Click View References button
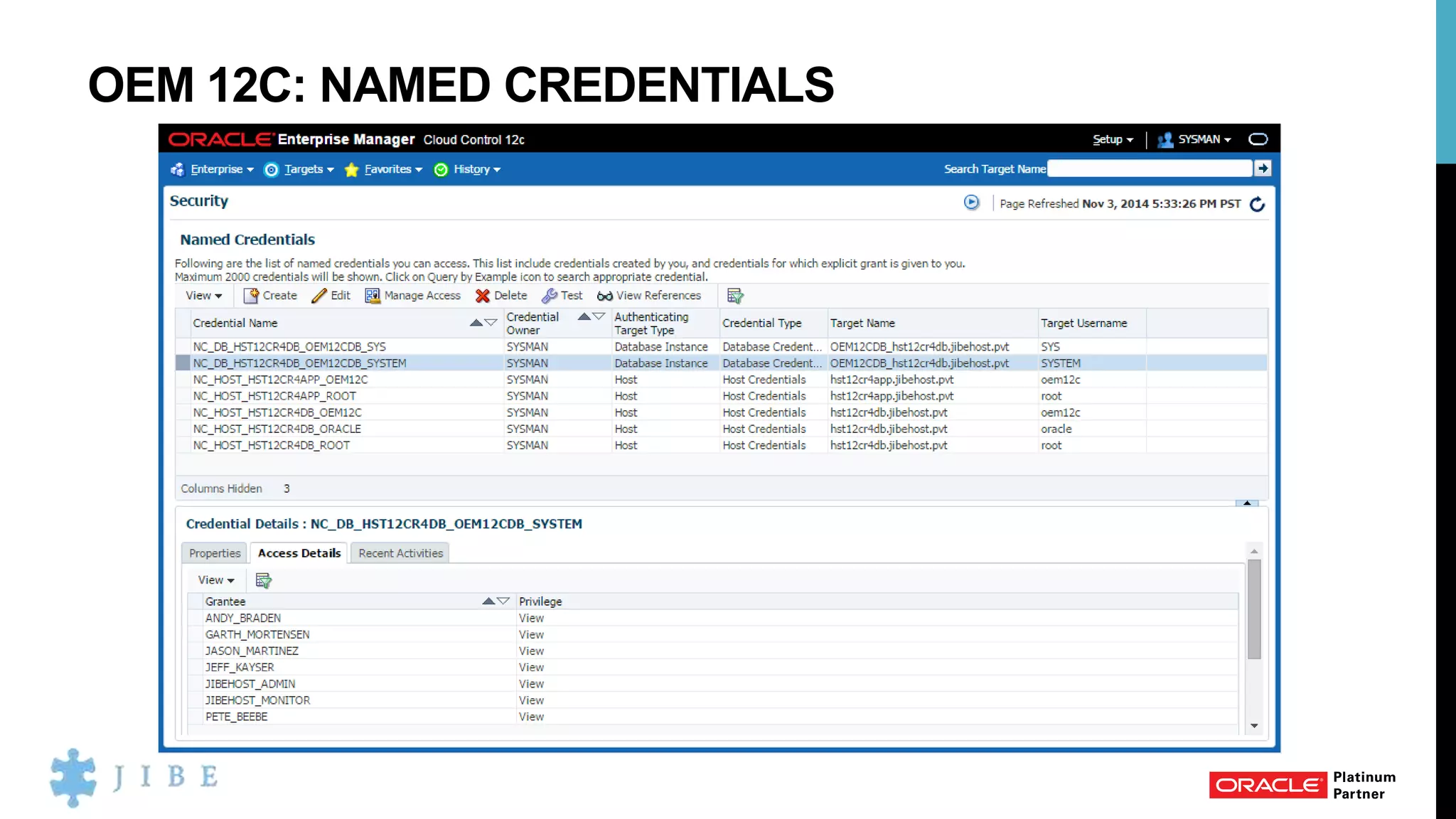This screenshot has width=1456, height=819. click(x=649, y=296)
